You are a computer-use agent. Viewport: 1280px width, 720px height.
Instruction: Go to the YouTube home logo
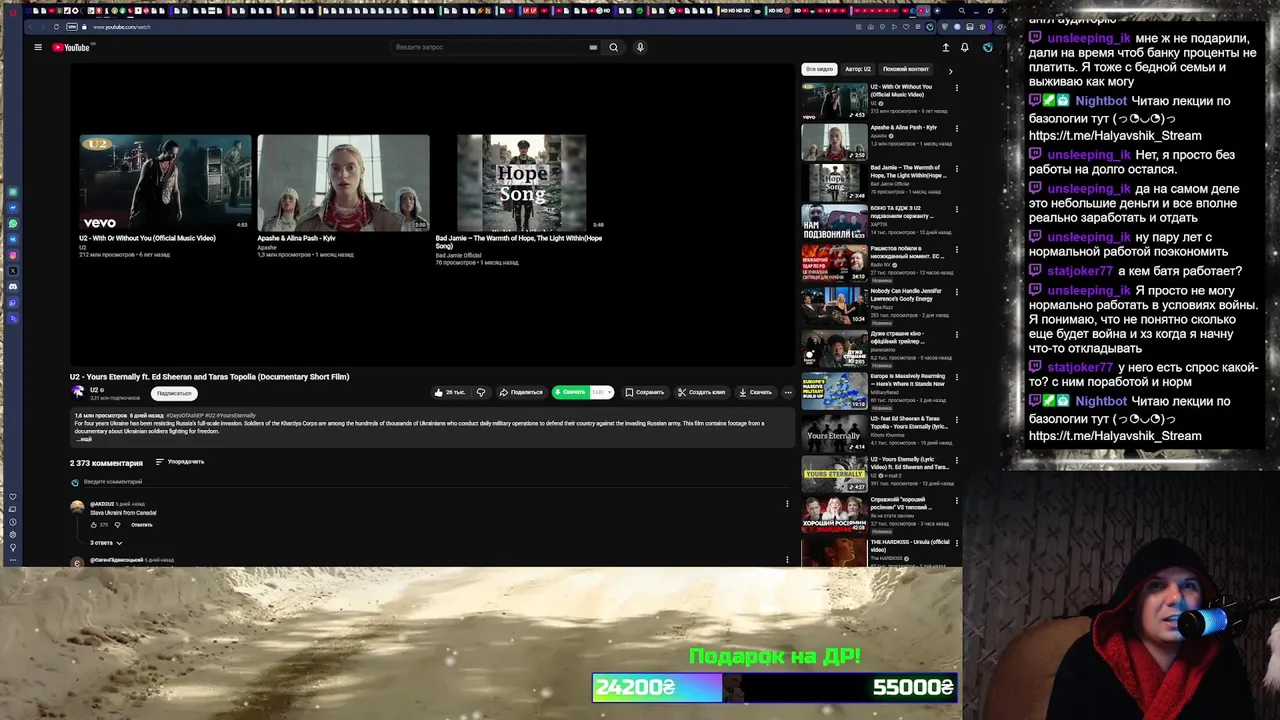pyautogui.click(x=71, y=47)
